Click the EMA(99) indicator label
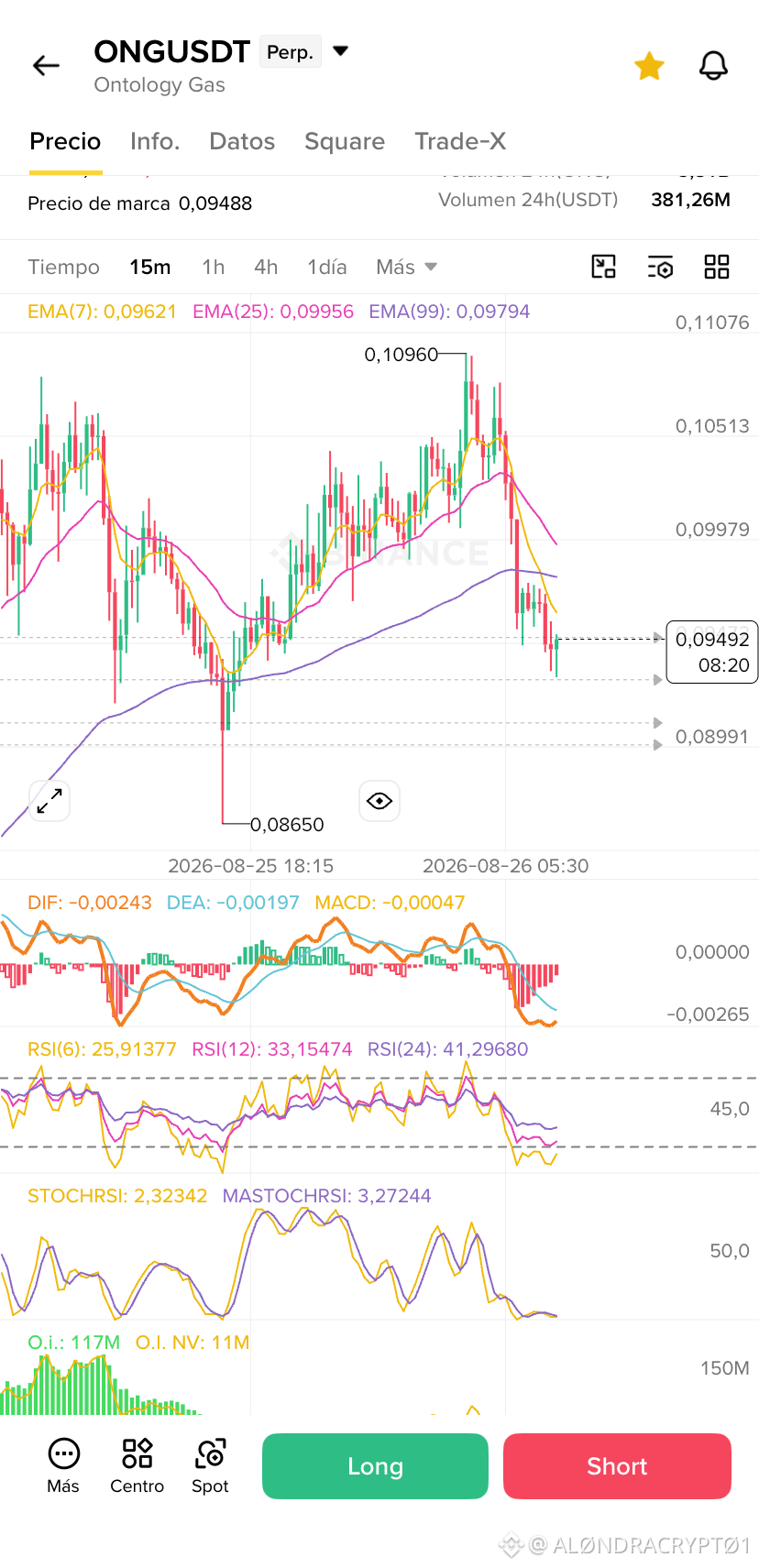The height and width of the screenshot is (1568, 759). pyautogui.click(x=449, y=312)
